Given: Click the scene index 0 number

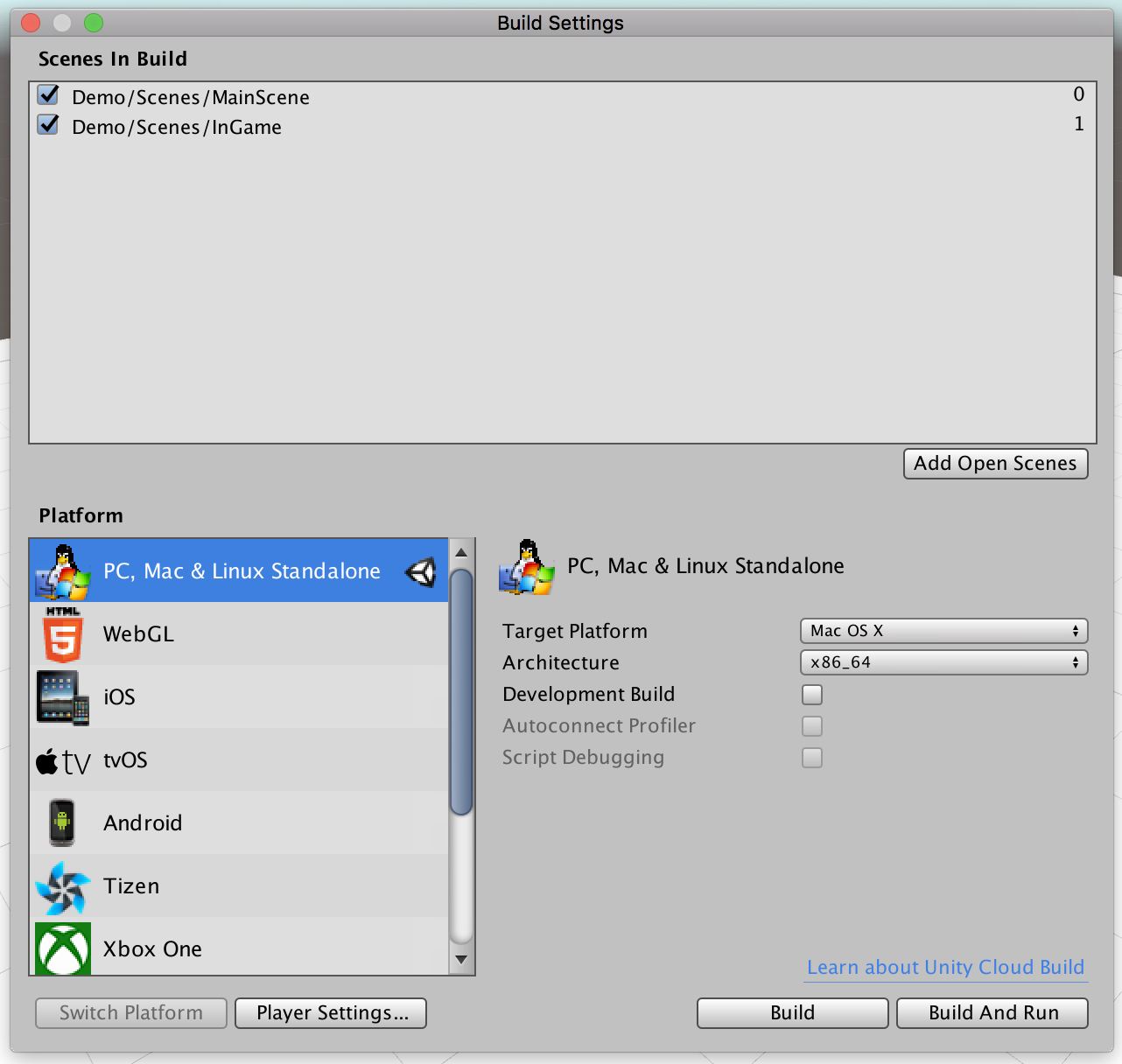Looking at the screenshot, I should point(1079,94).
